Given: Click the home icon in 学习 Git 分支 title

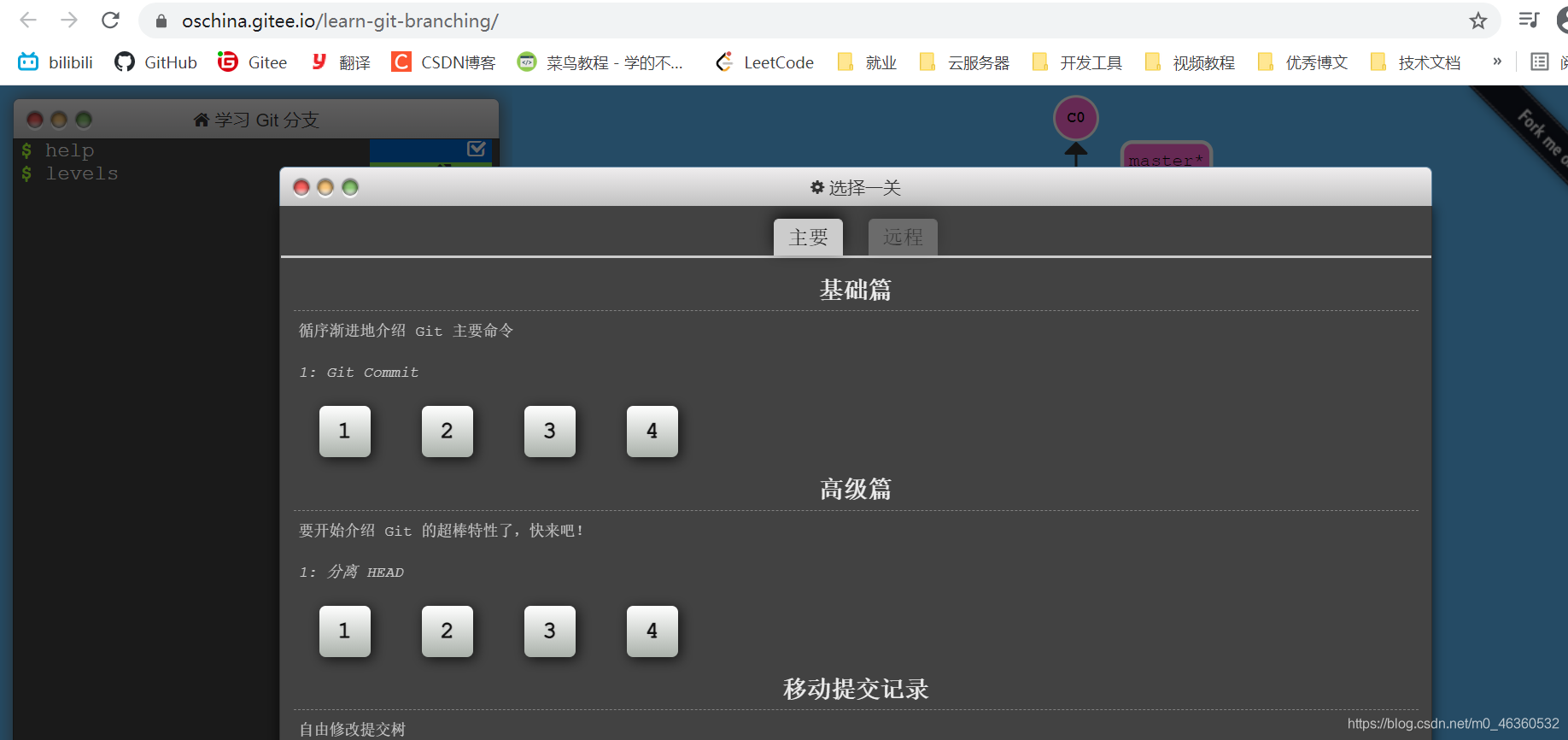Looking at the screenshot, I should (202, 120).
